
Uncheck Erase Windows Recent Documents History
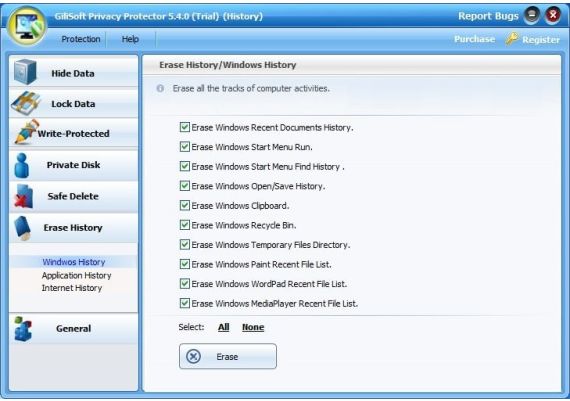tap(185, 127)
